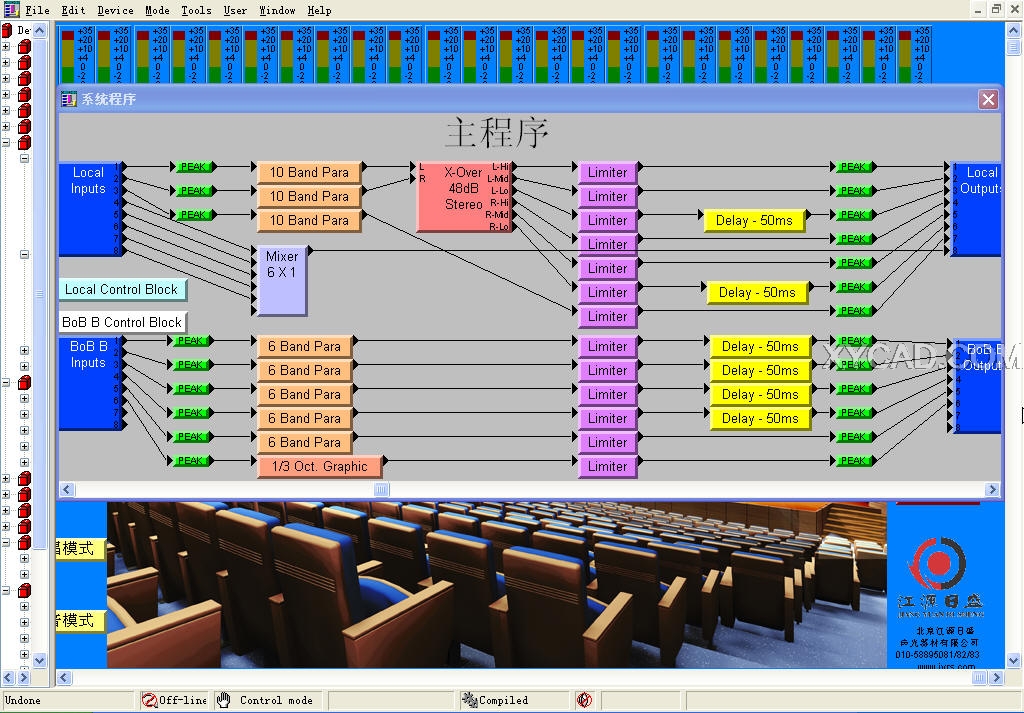Viewport: 1024px width, 713px height.
Task: Select the Mixer 6 X 1 block
Action: coord(281,281)
